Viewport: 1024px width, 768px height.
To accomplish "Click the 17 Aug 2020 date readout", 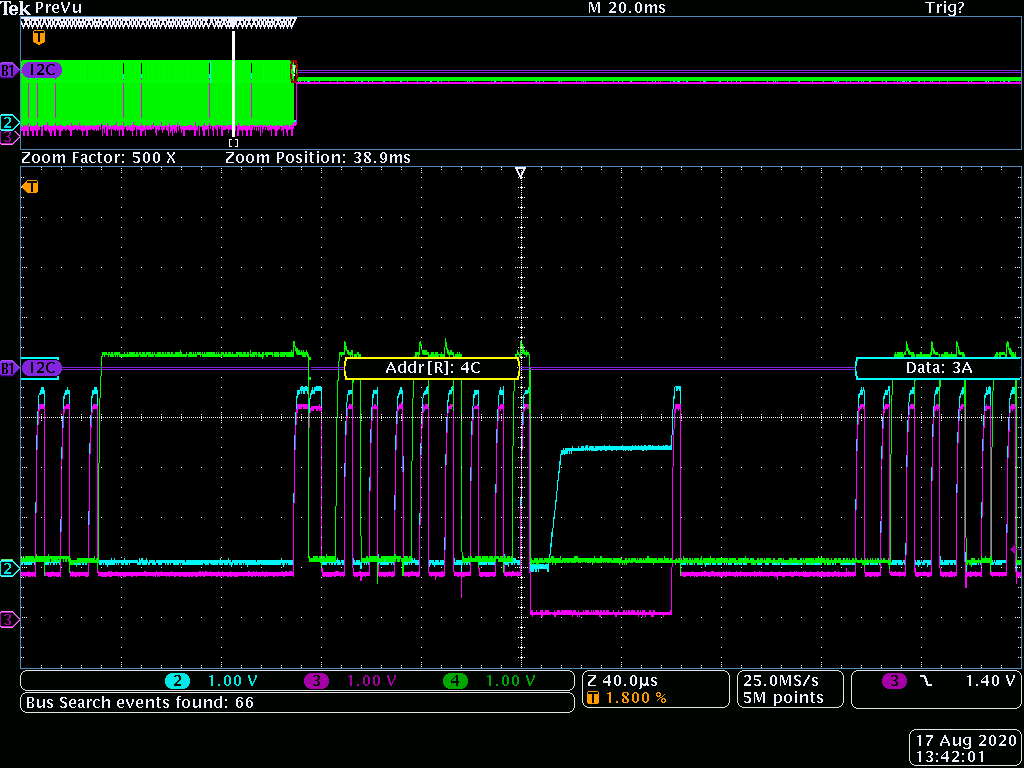I will (x=965, y=740).
